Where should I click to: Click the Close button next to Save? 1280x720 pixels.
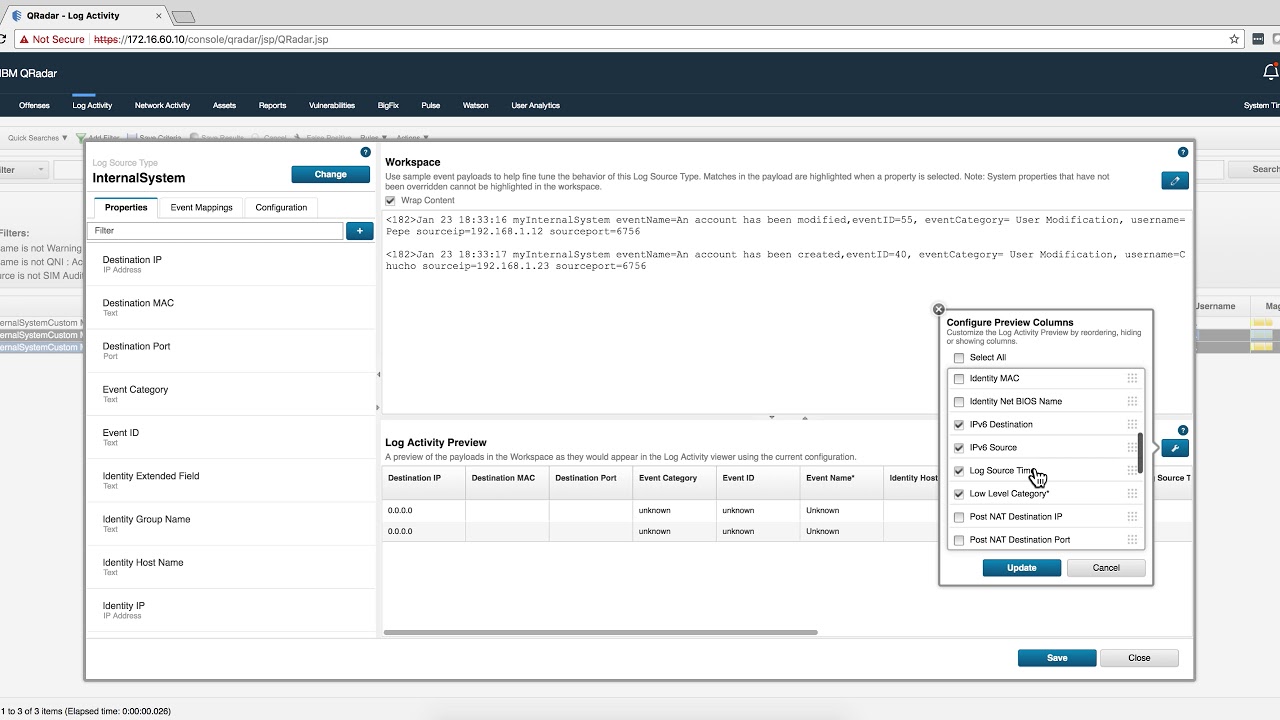click(1139, 658)
